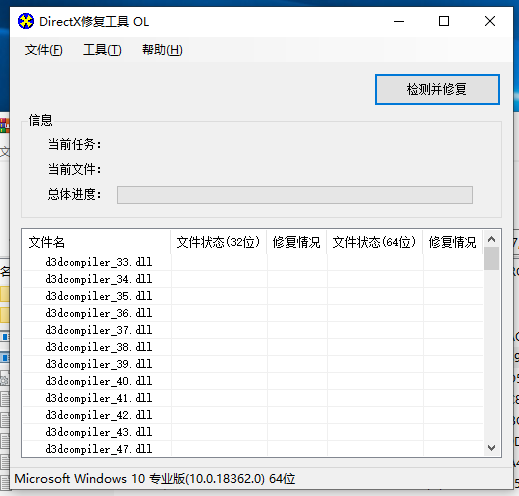This screenshot has width=519, height=496.
Task: Click the 检测并修复 button
Action: point(437,89)
